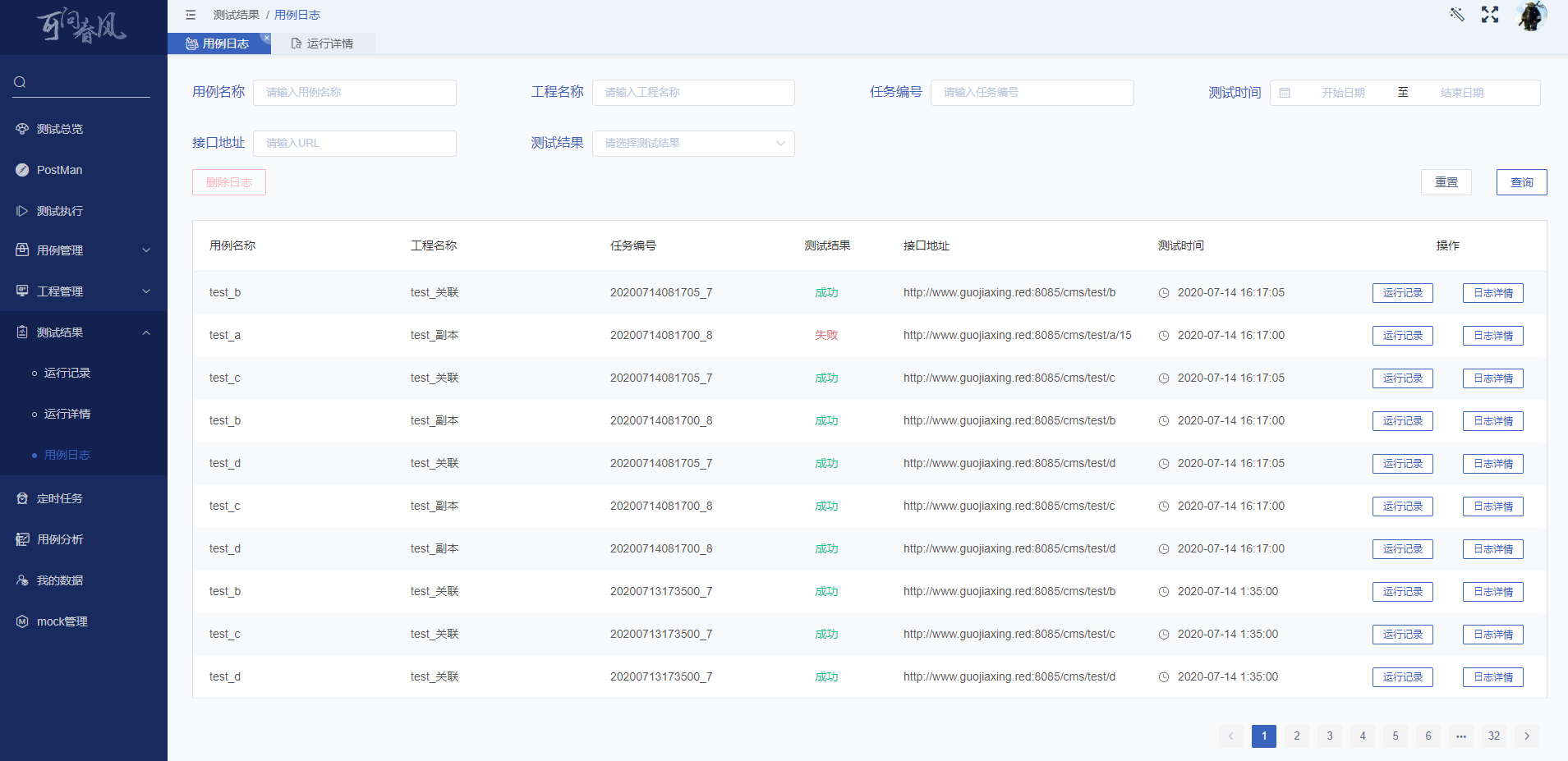Open the calendar picker in 测试时间 field
The height and width of the screenshot is (761, 1568).
pyautogui.click(x=1286, y=92)
